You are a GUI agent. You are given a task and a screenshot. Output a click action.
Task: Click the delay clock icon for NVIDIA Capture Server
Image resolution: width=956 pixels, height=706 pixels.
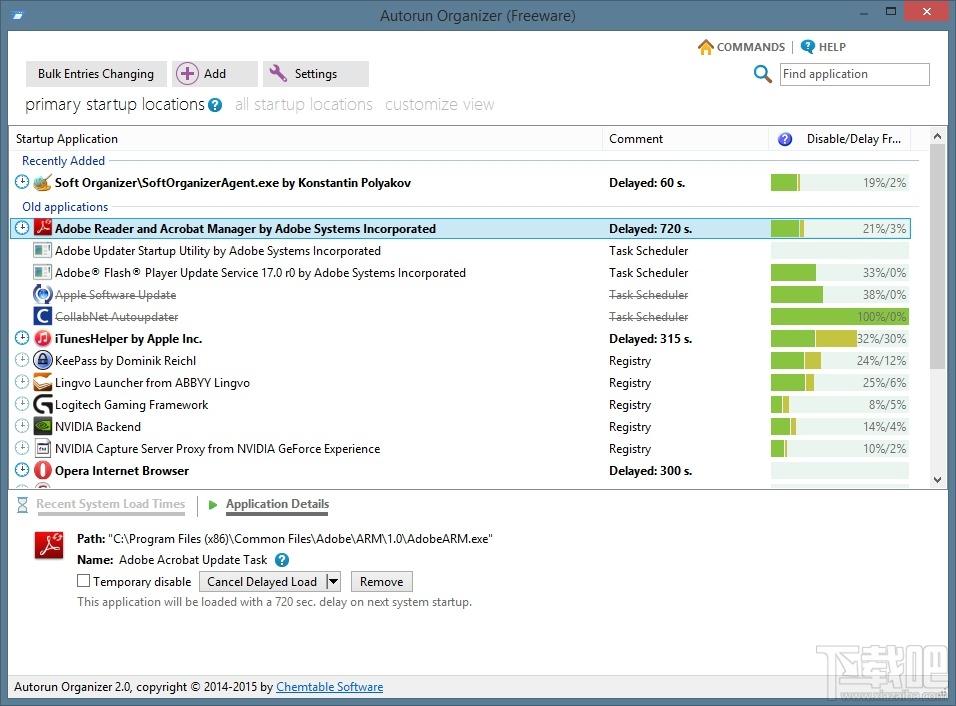coord(22,447)
